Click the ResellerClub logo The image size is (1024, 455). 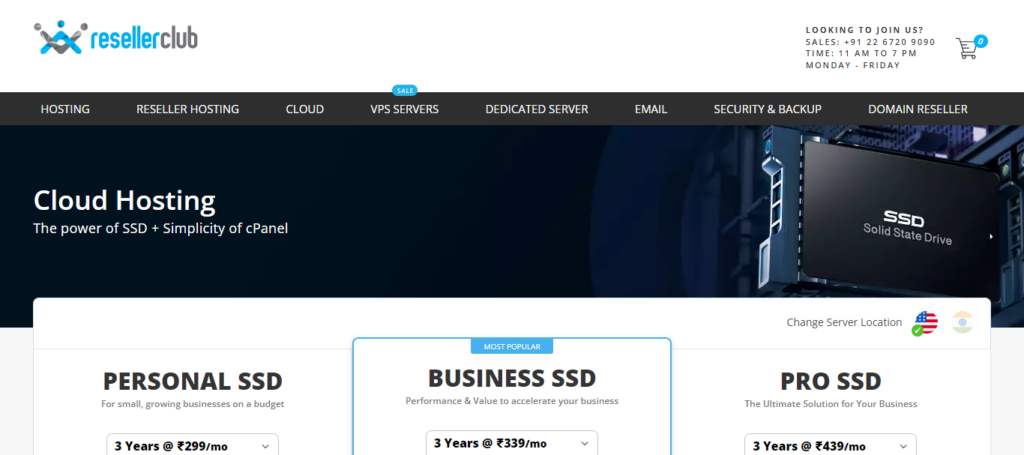tap(115, 38)
